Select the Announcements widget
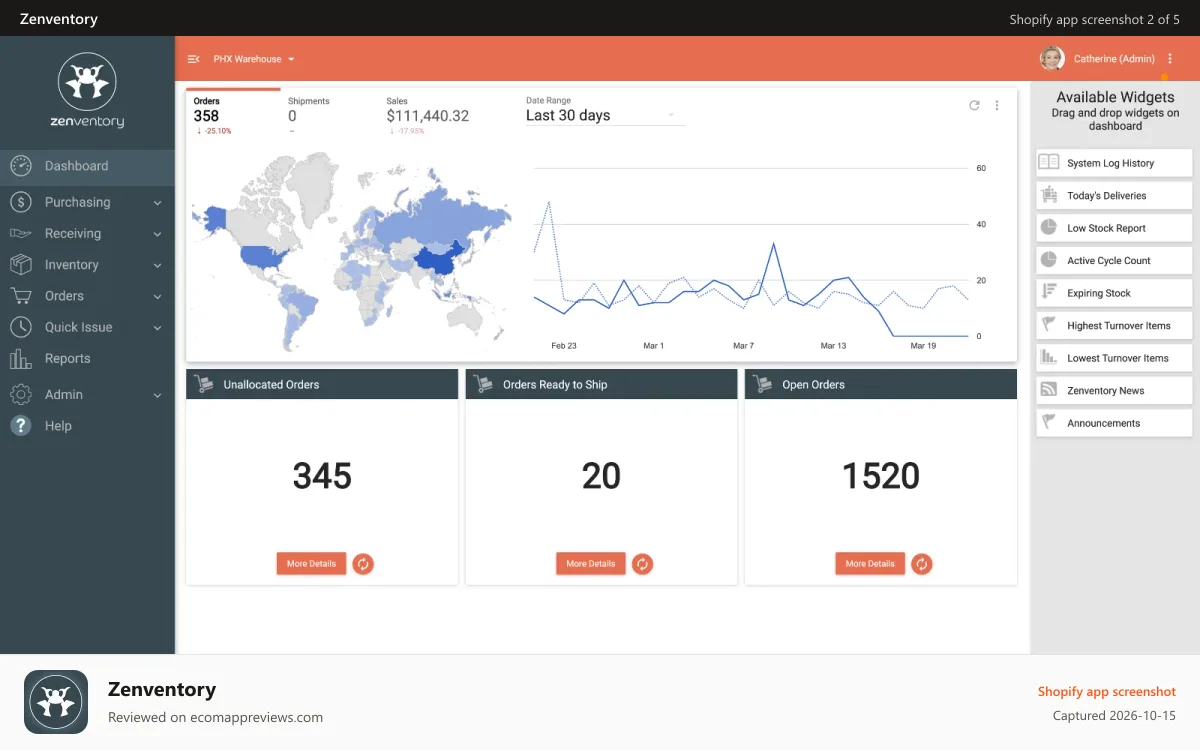This screenshot has width=1200, height=750. pos(1114,423)
